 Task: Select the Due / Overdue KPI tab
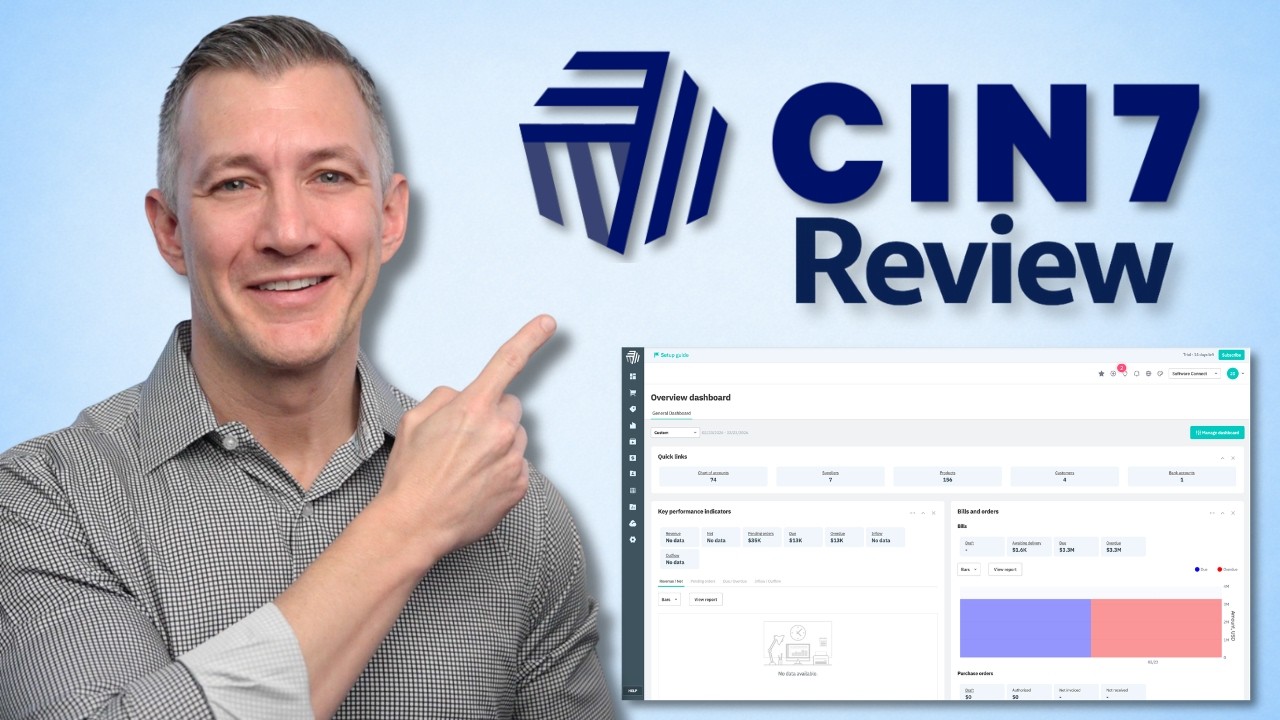click(x=735, y=581)
